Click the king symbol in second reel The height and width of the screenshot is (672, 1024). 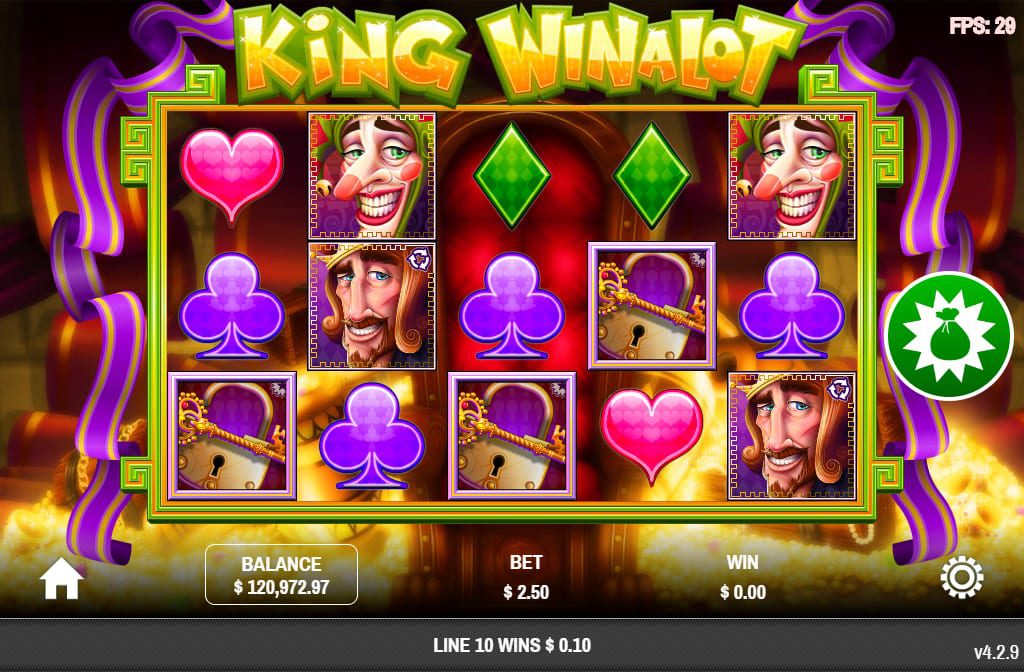pos(372,306)
